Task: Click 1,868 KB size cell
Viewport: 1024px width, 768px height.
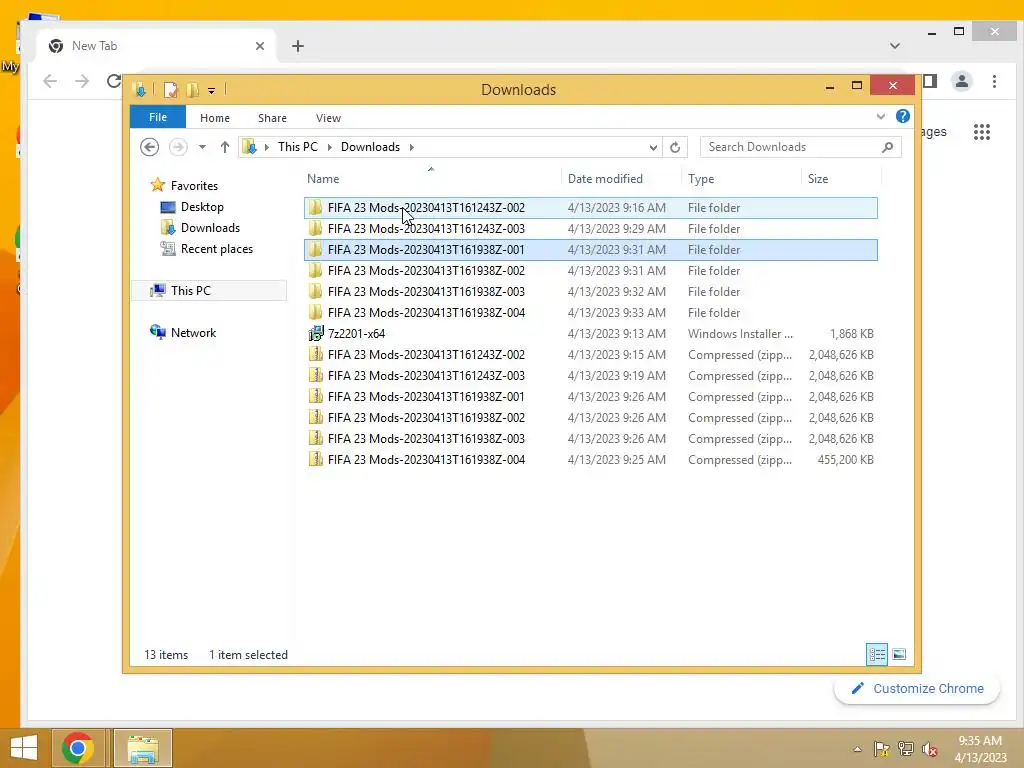Action: coord(852,334)
